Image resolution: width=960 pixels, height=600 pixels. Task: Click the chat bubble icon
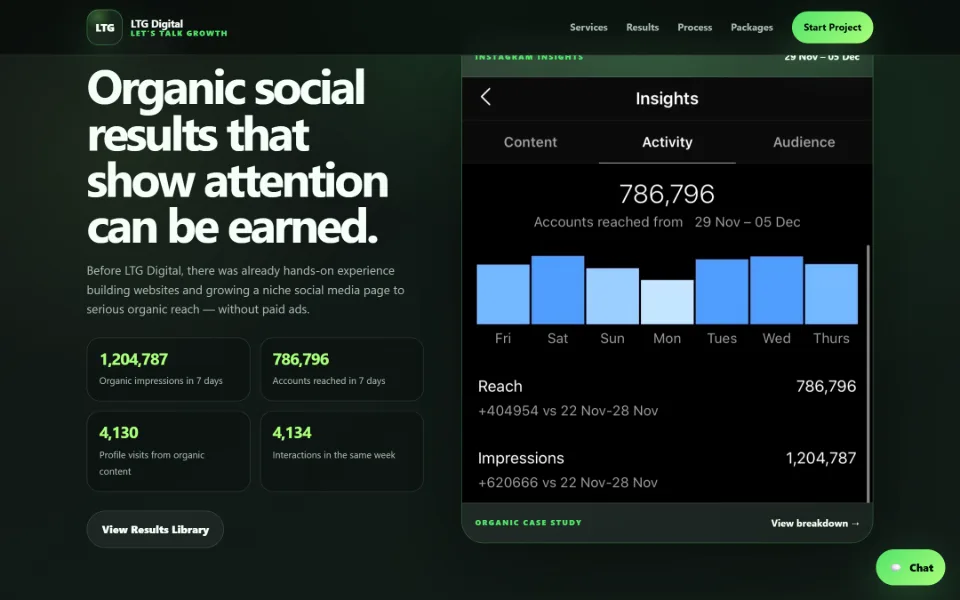point(896,568)
